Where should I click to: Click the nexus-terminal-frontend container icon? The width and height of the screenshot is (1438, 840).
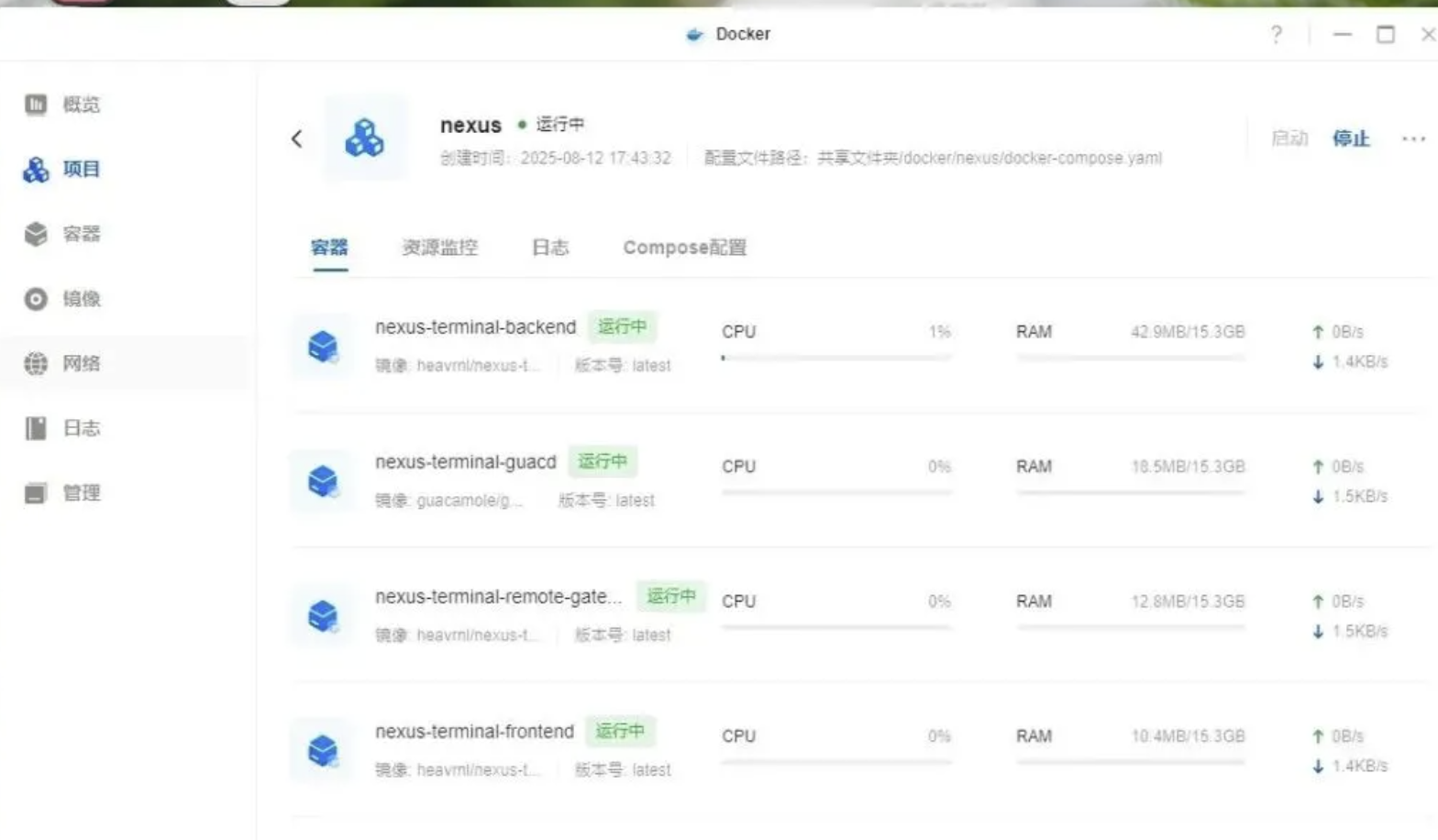click(x=322, y=751)
